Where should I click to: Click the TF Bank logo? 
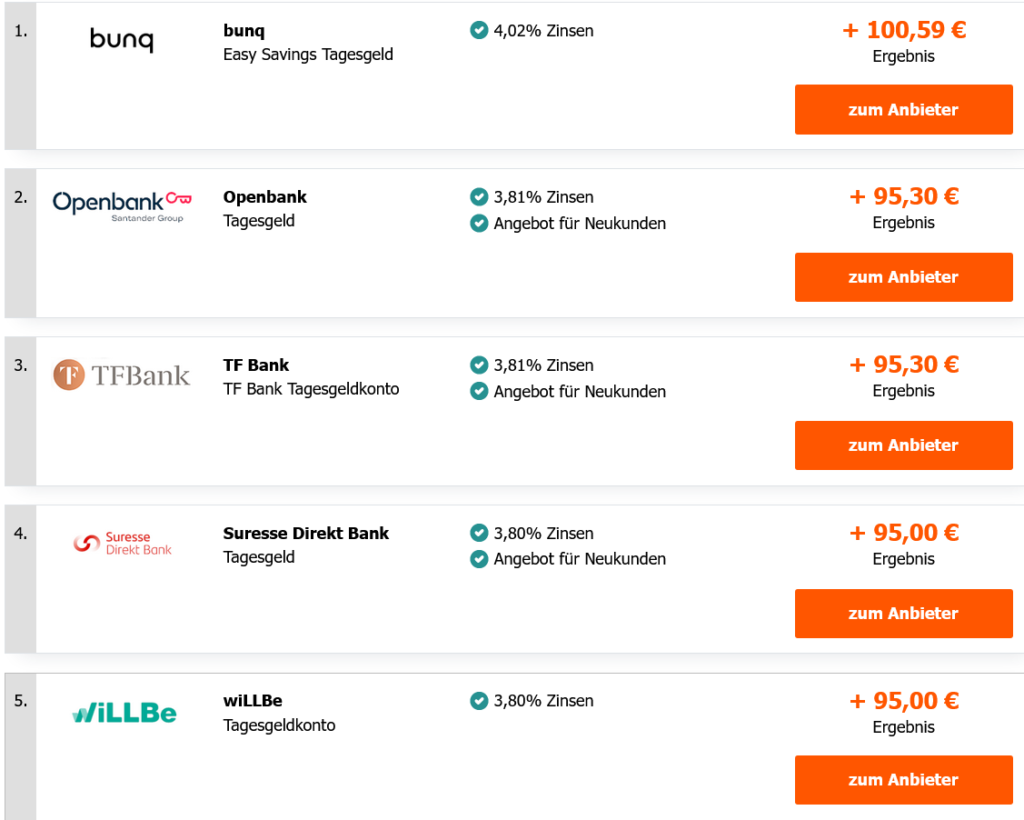(x=121, y=375)
